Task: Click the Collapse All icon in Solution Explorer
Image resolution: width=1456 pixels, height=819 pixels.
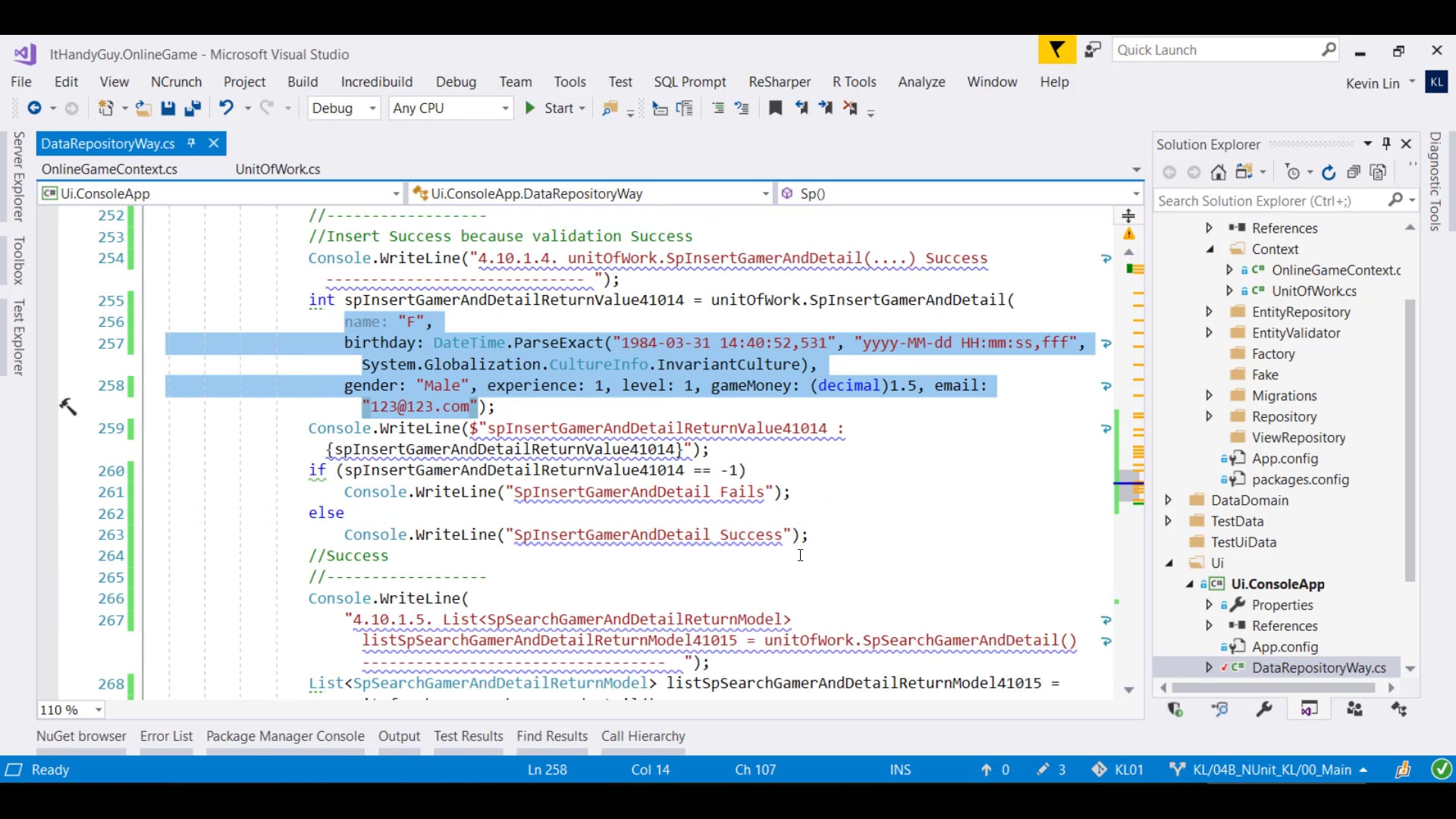Action: coord(1354,172)
